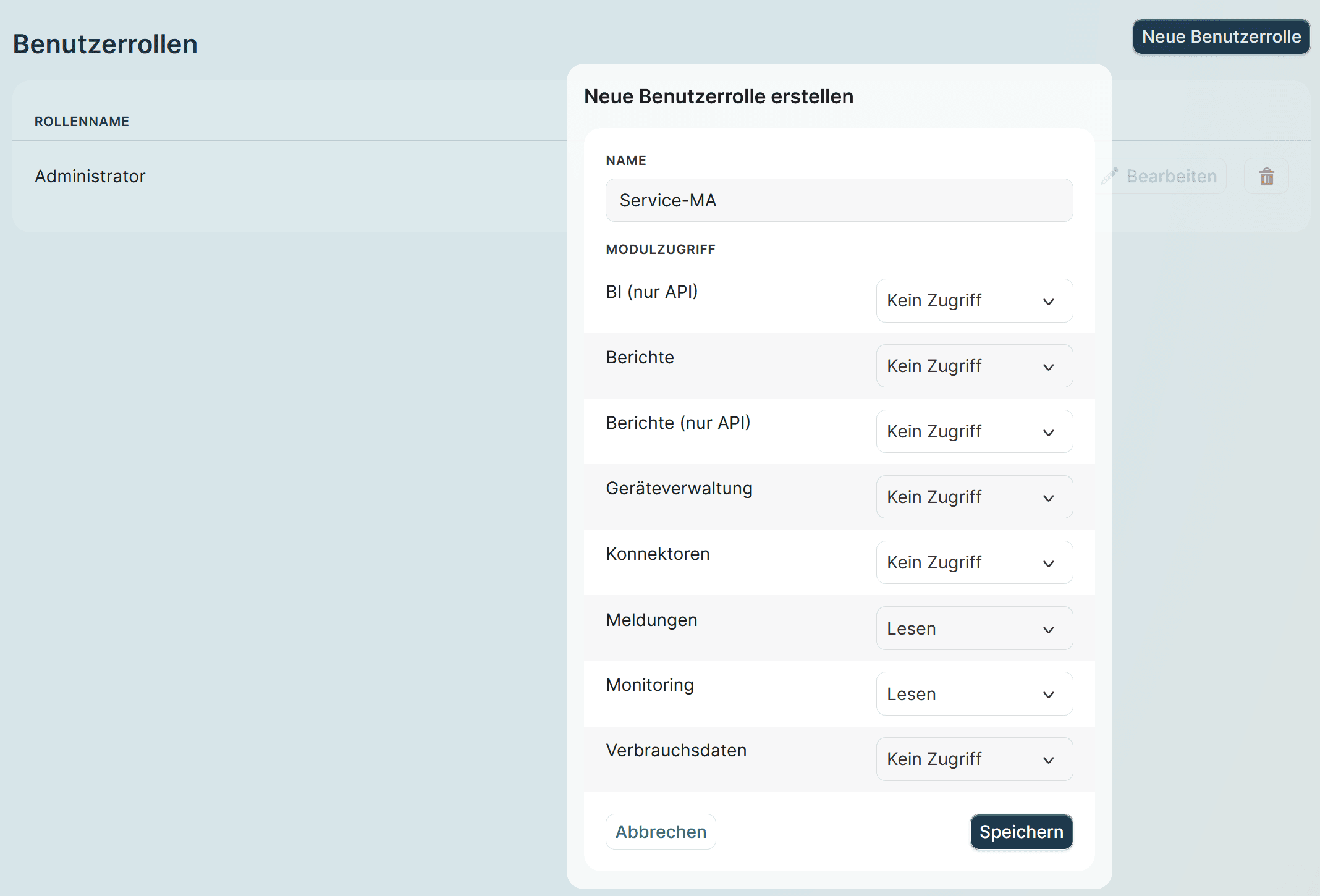Open the Berichte access dropdown
Viewport: 1320px width, 896px height.
(975, 366)
